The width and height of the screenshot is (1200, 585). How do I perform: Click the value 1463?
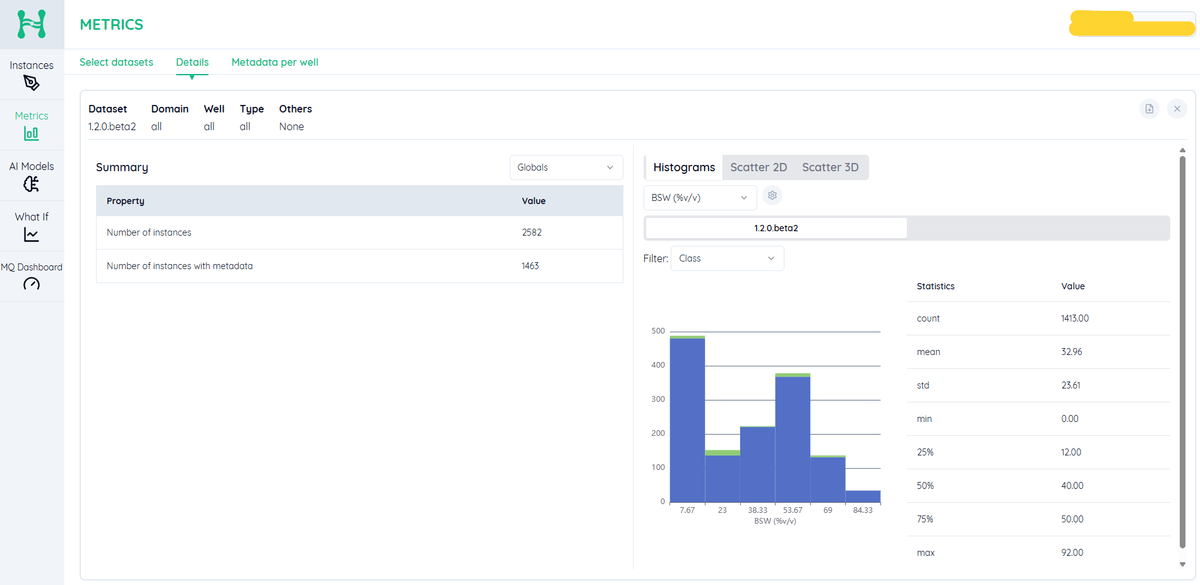(x=531, y=266)
